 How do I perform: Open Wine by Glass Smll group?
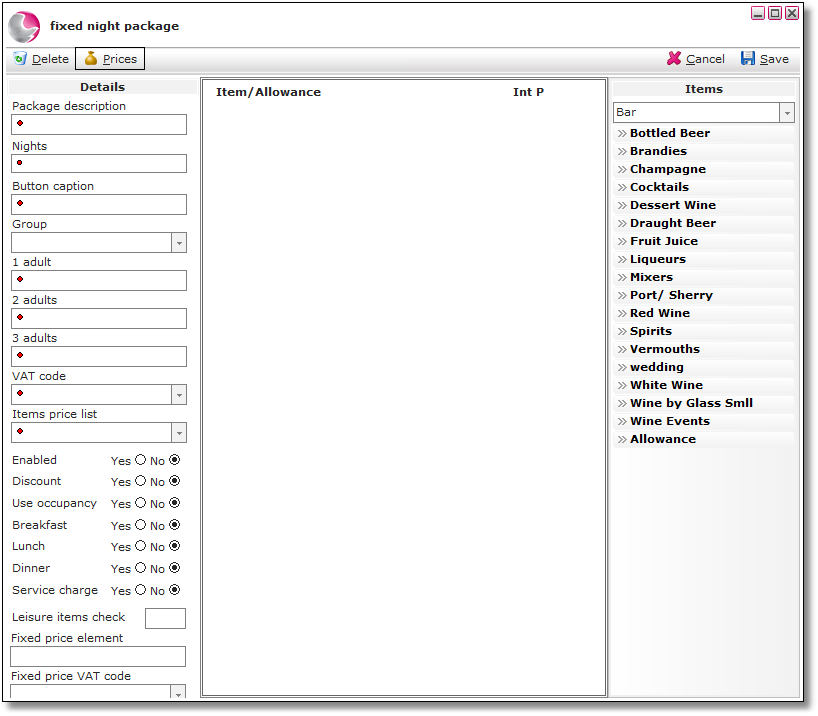click(703, 403)
